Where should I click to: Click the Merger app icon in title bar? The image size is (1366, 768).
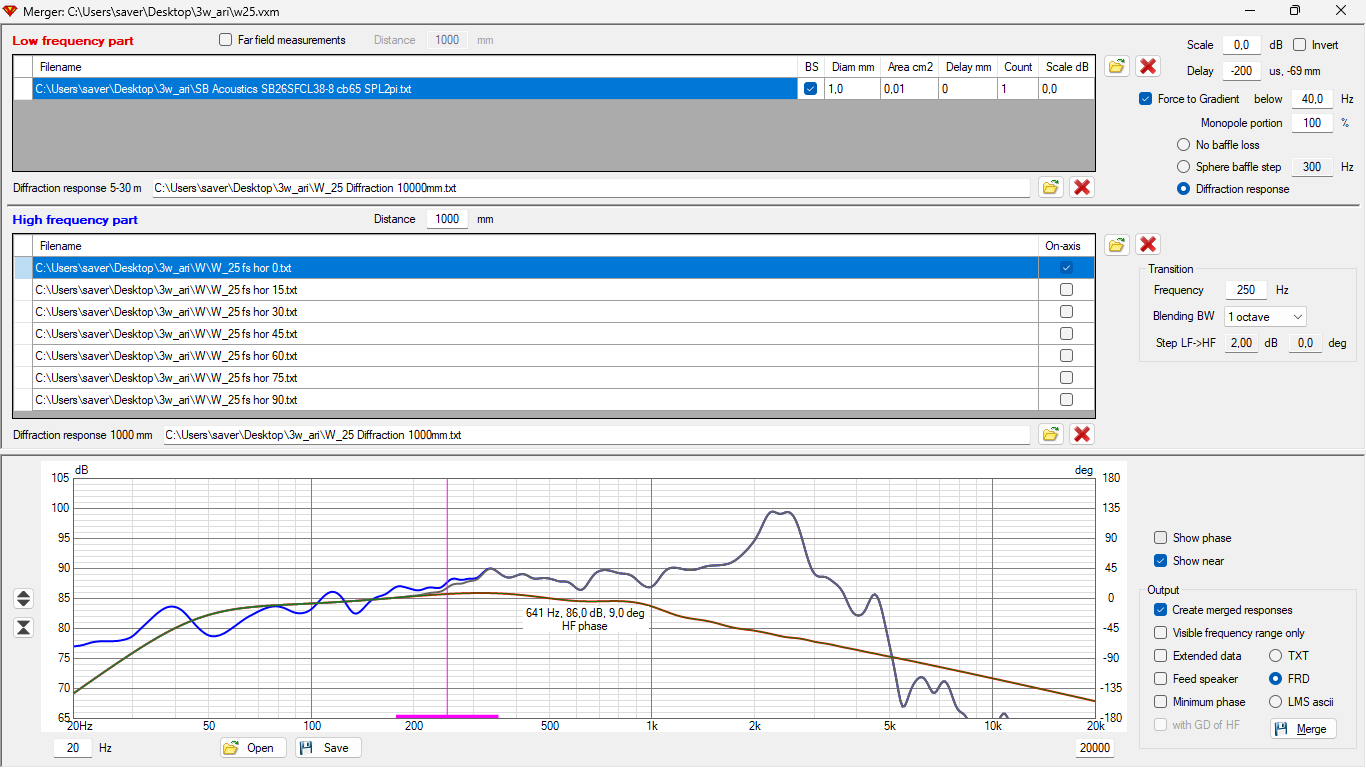coord(12,10)
